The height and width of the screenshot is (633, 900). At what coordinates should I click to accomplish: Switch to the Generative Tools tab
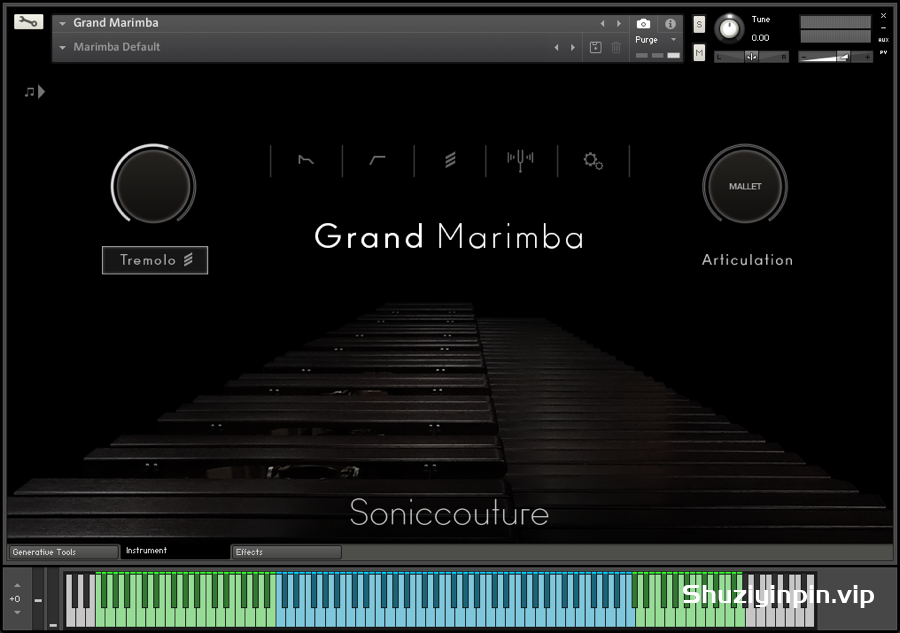pos(63,552)
